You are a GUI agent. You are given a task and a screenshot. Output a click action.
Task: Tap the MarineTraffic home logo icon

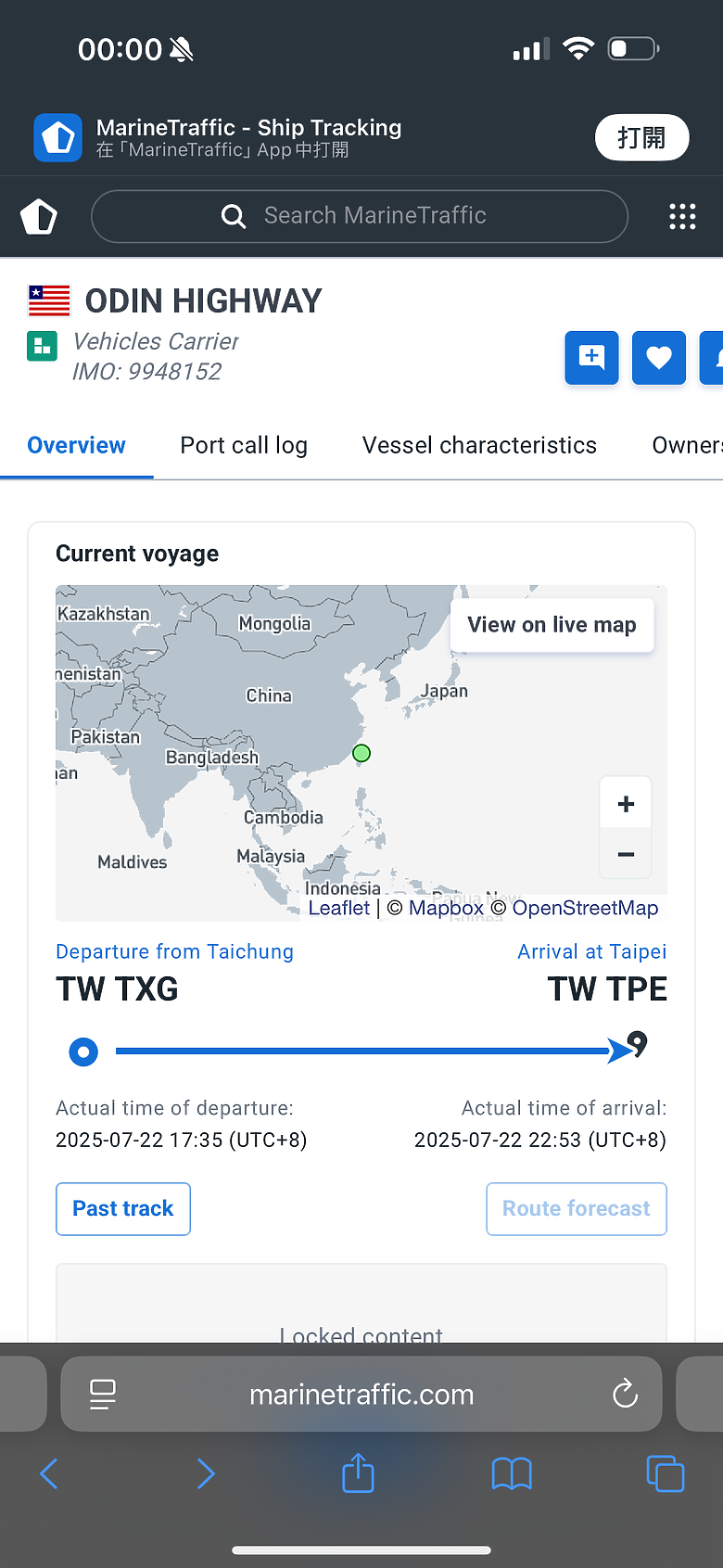tap(39, 217)
